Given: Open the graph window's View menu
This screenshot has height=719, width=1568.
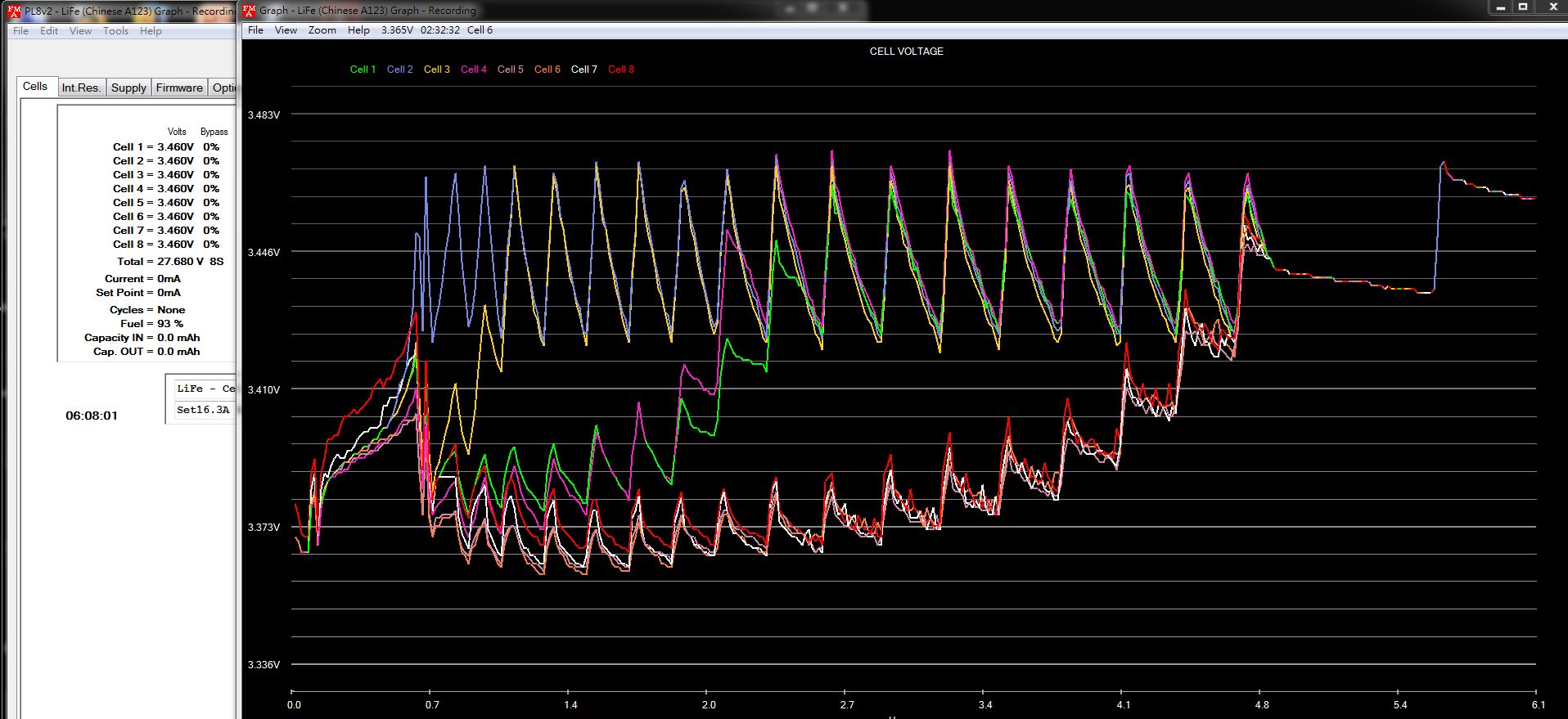Looking at the screenshot, I should click(x=286, y=30).
